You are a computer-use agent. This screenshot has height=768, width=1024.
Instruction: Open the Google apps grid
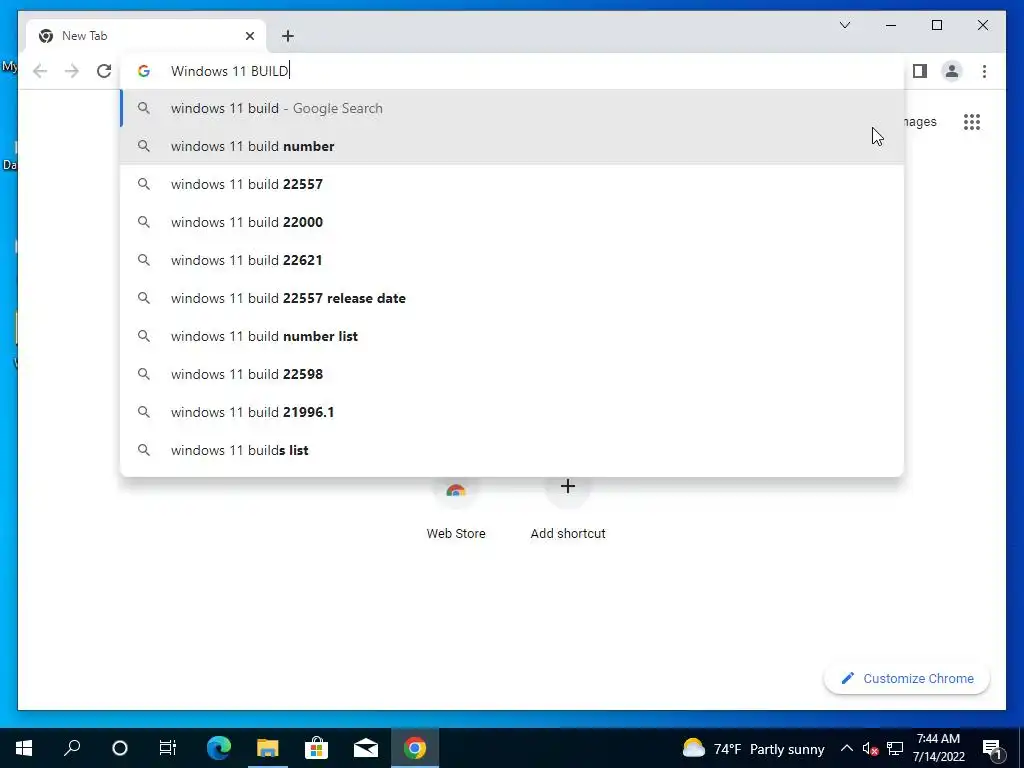[972, 122]
